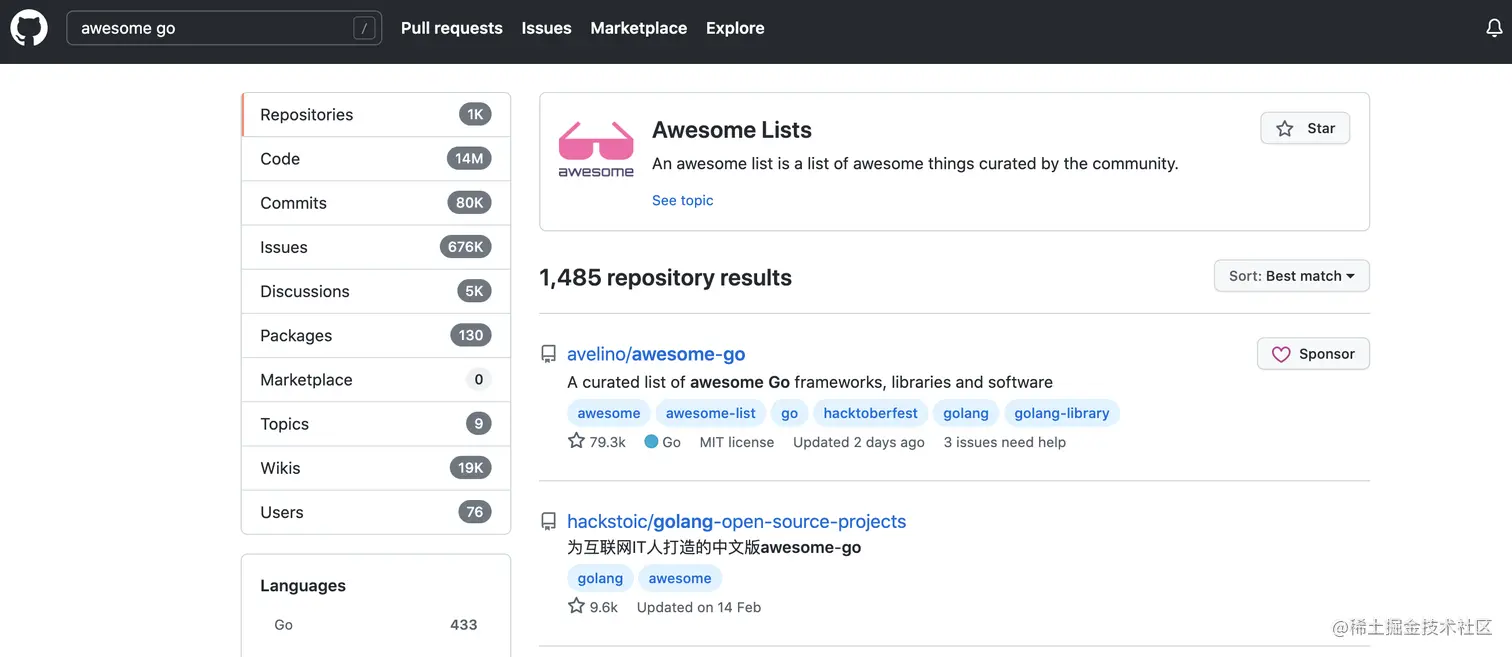This screenshot has width=1512, height=657.
Task: Open Explore in the top navigation
Action: coord(735,28)
